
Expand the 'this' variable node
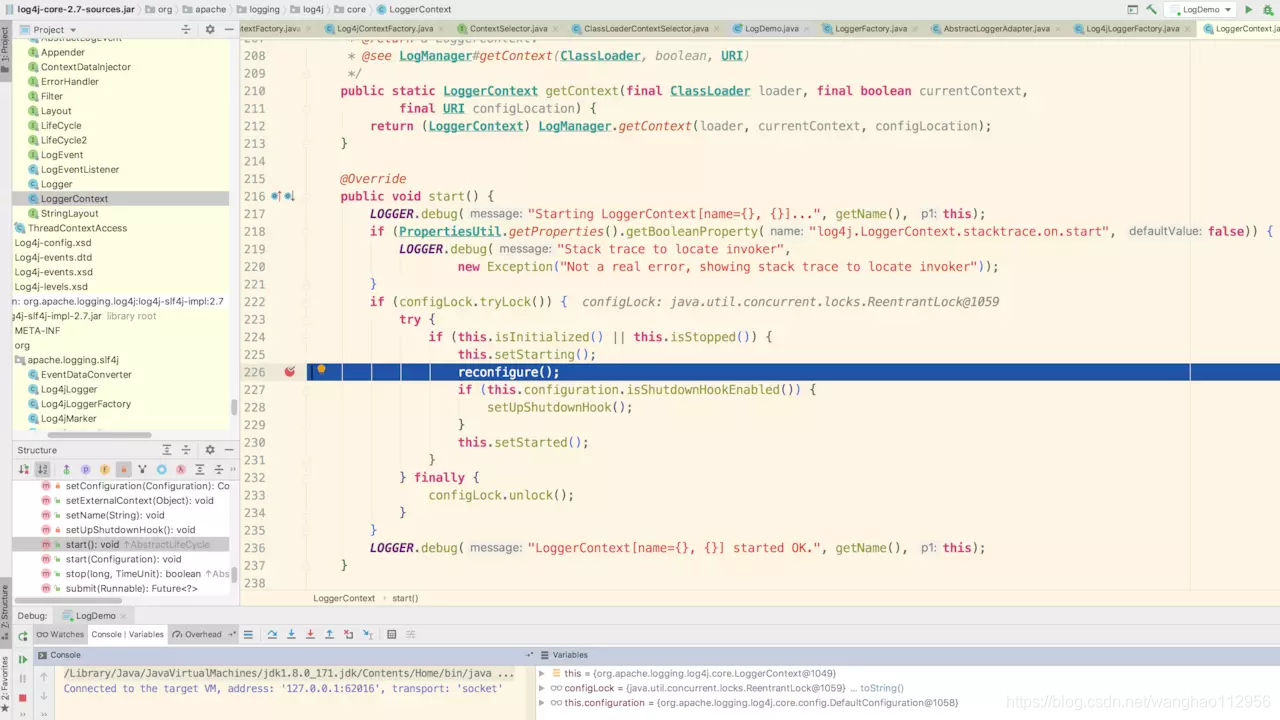pos(543,674)
